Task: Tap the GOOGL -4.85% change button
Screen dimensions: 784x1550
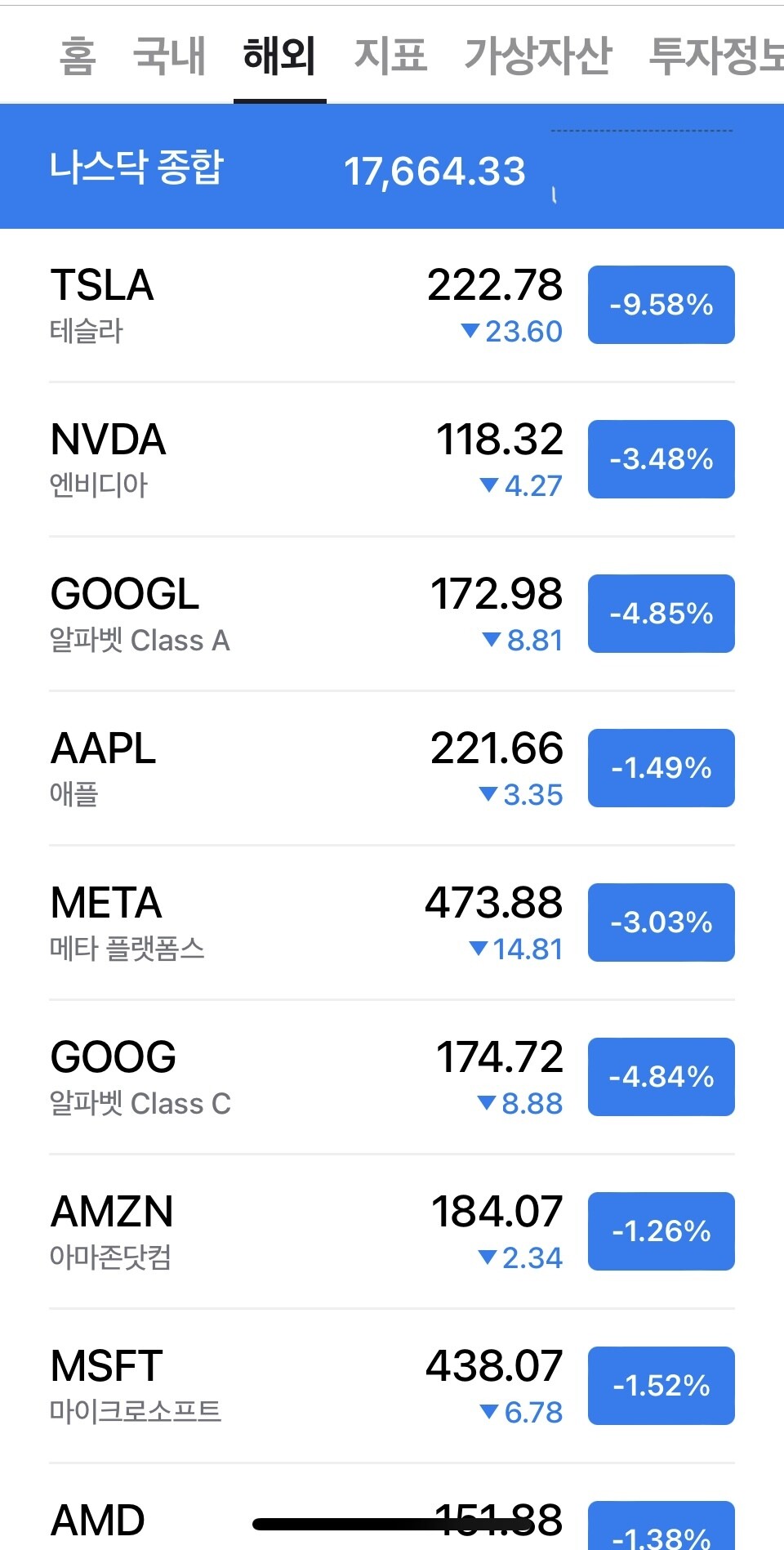Action: tap(661, 614)
